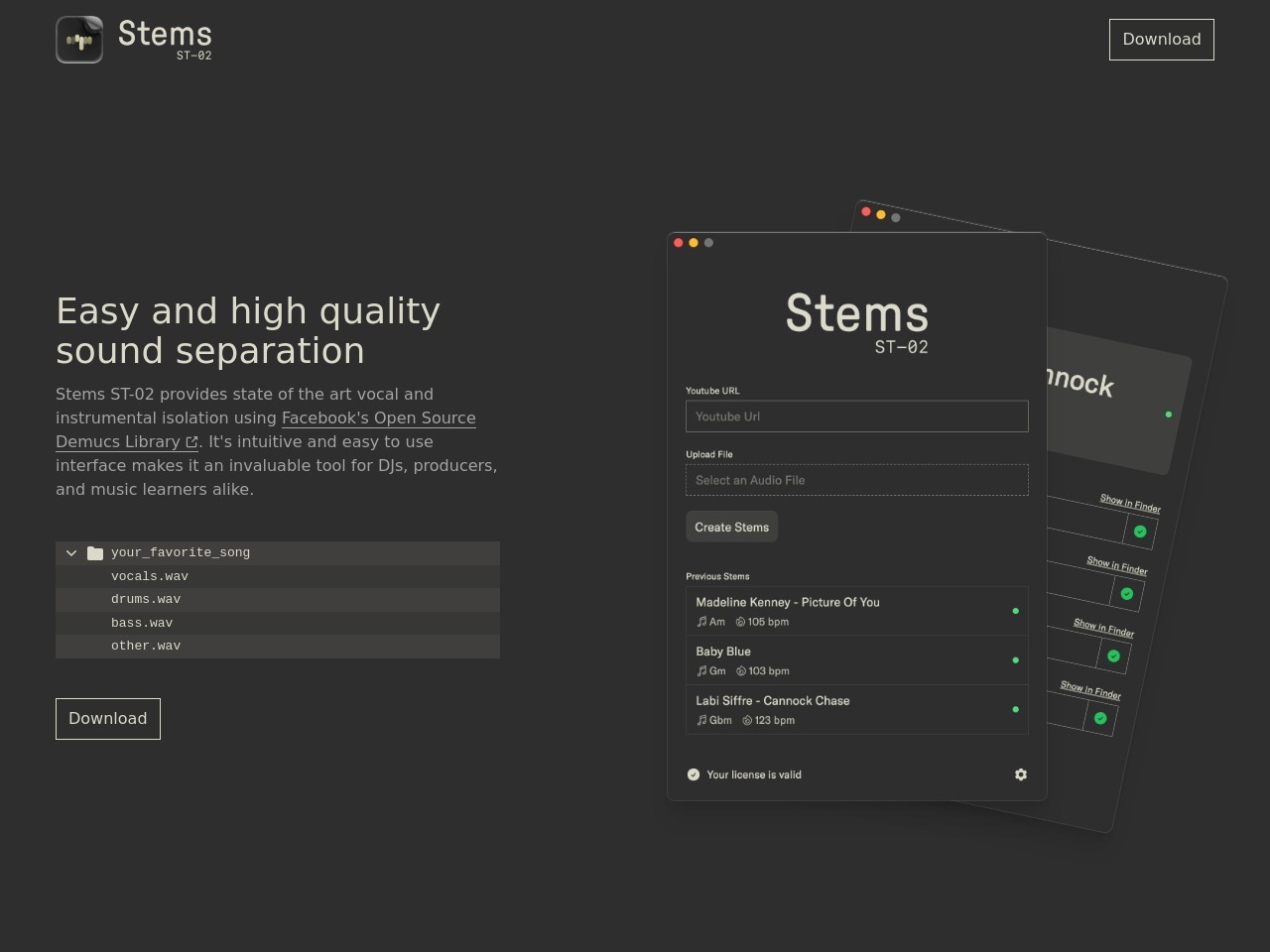Click the tempo icon next to 103 bpm
The image size is (1270, 952).
pos(741,671)
